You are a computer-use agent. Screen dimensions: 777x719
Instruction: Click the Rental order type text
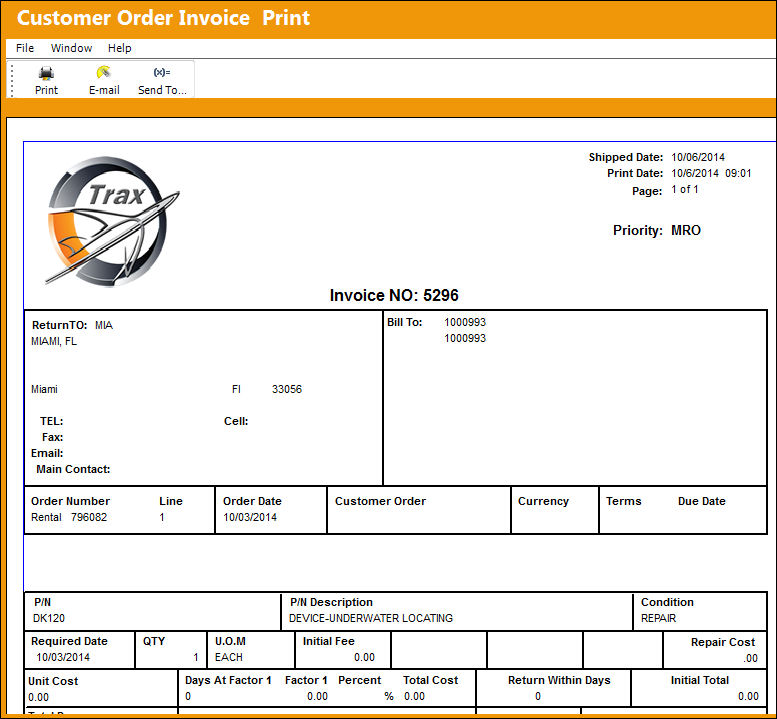point(46,517)
